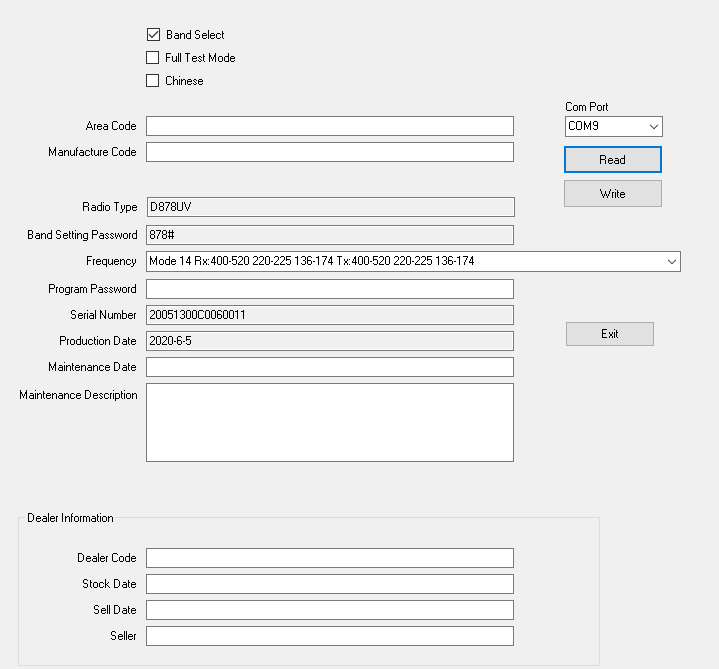The image size is (719, 669).
Task: Click inside the Maintenance Description text area
Action: tap(330, 422)
